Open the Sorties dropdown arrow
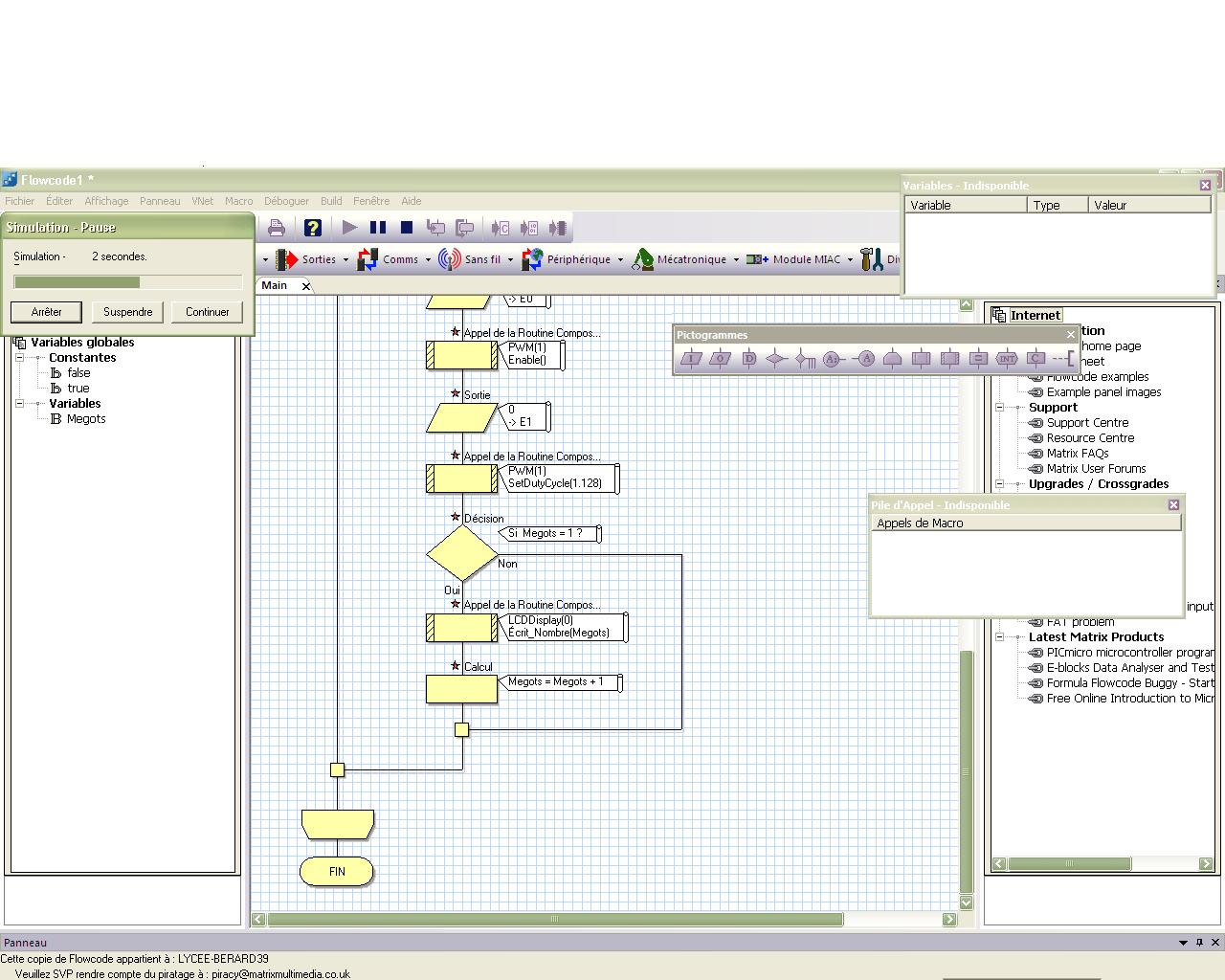The image size is (1225, 980). click(345, 259)
